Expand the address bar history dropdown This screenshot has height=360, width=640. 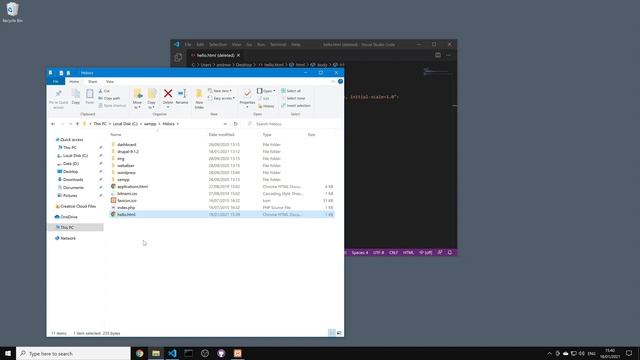[225, 124]
